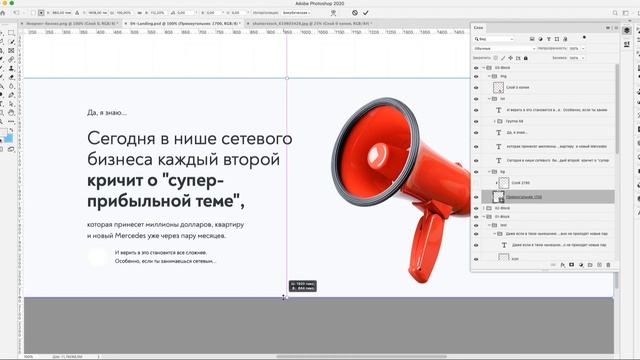Toggle lock image pixels brush icon
This screenshot has height=360, width=640.
(503, 58)
